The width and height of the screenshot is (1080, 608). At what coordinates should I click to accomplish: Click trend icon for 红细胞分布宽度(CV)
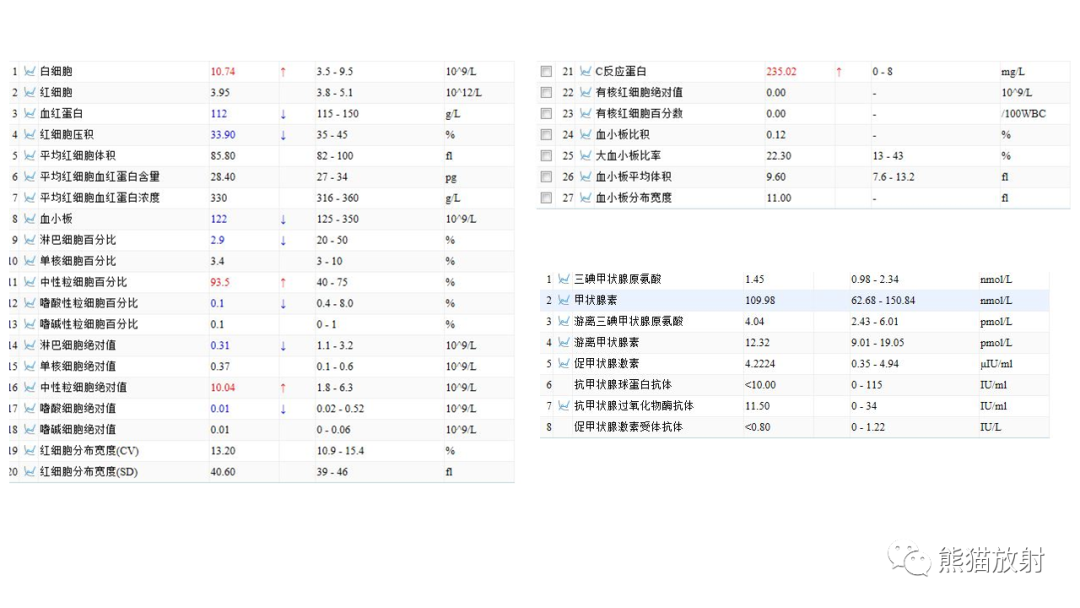click(30, 450)
